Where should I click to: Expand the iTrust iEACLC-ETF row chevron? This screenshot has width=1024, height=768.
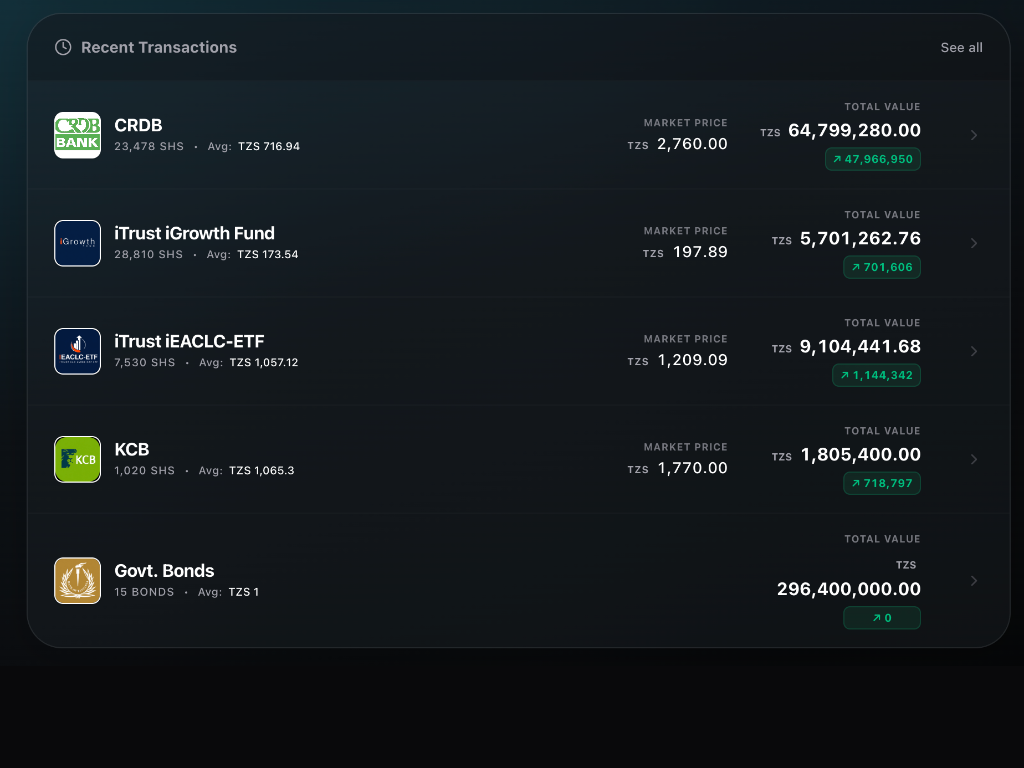click(974, 351)
